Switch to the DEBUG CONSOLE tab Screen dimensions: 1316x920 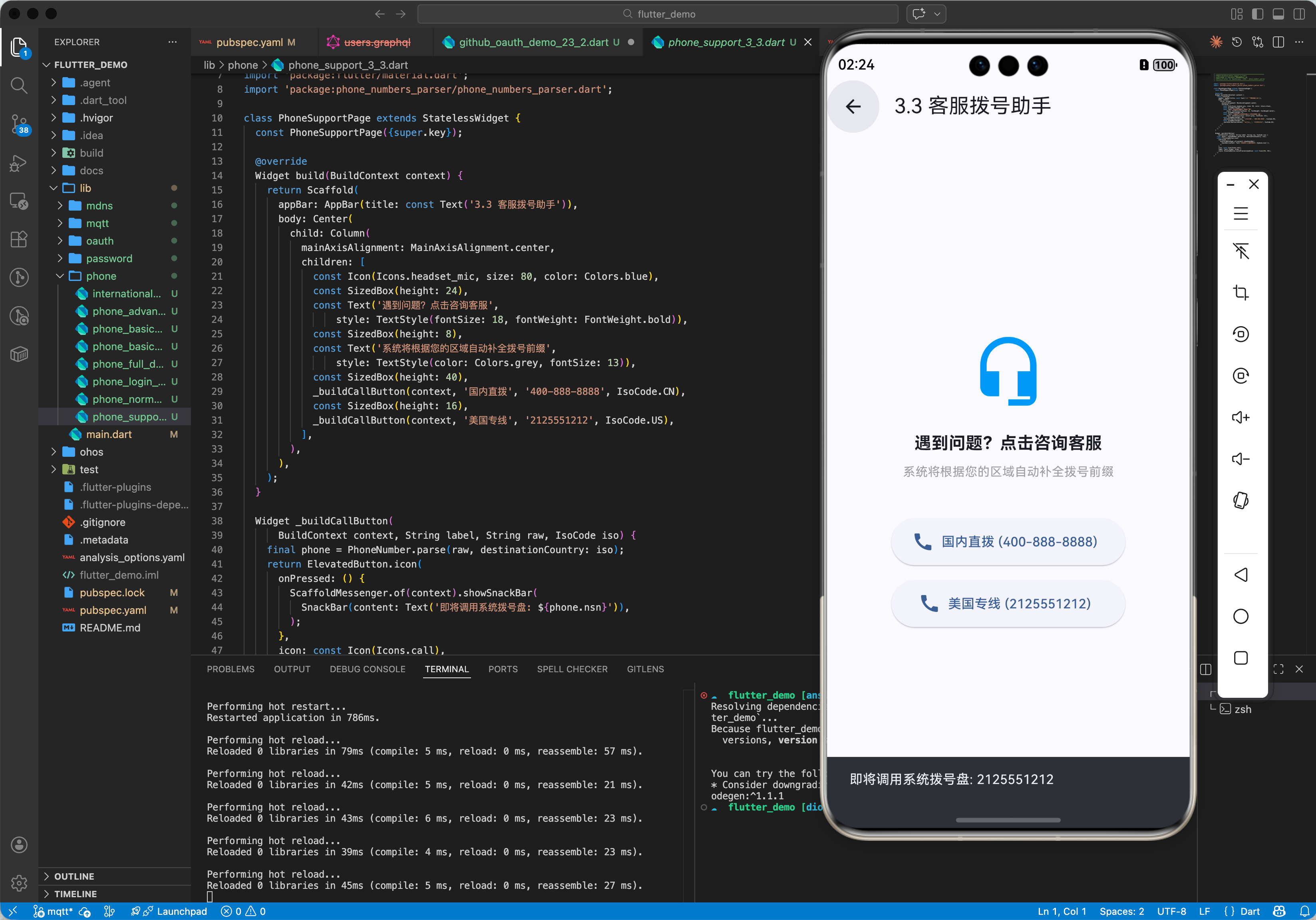pyautogui.click(x=367, y=669)
